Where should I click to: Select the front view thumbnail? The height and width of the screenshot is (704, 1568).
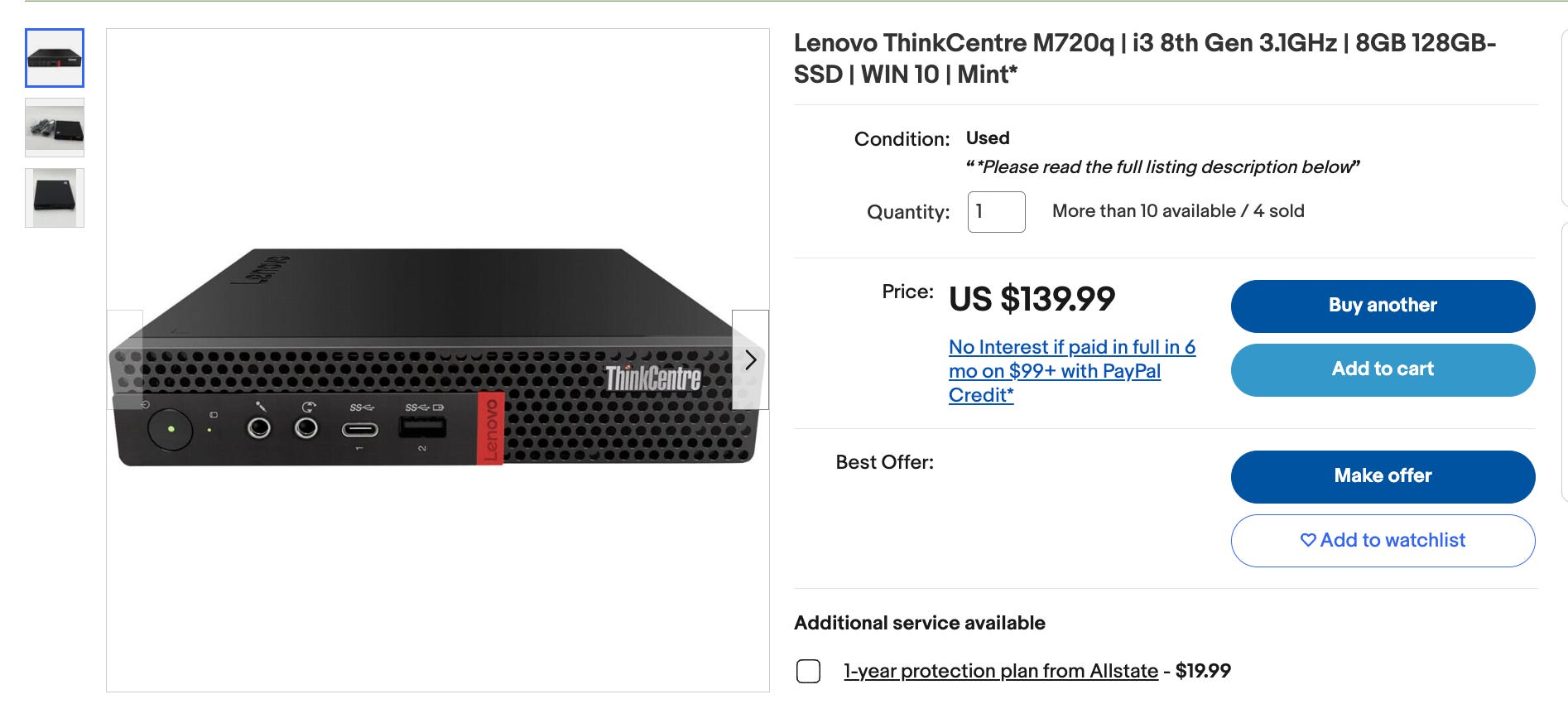(x=55, y=58)
